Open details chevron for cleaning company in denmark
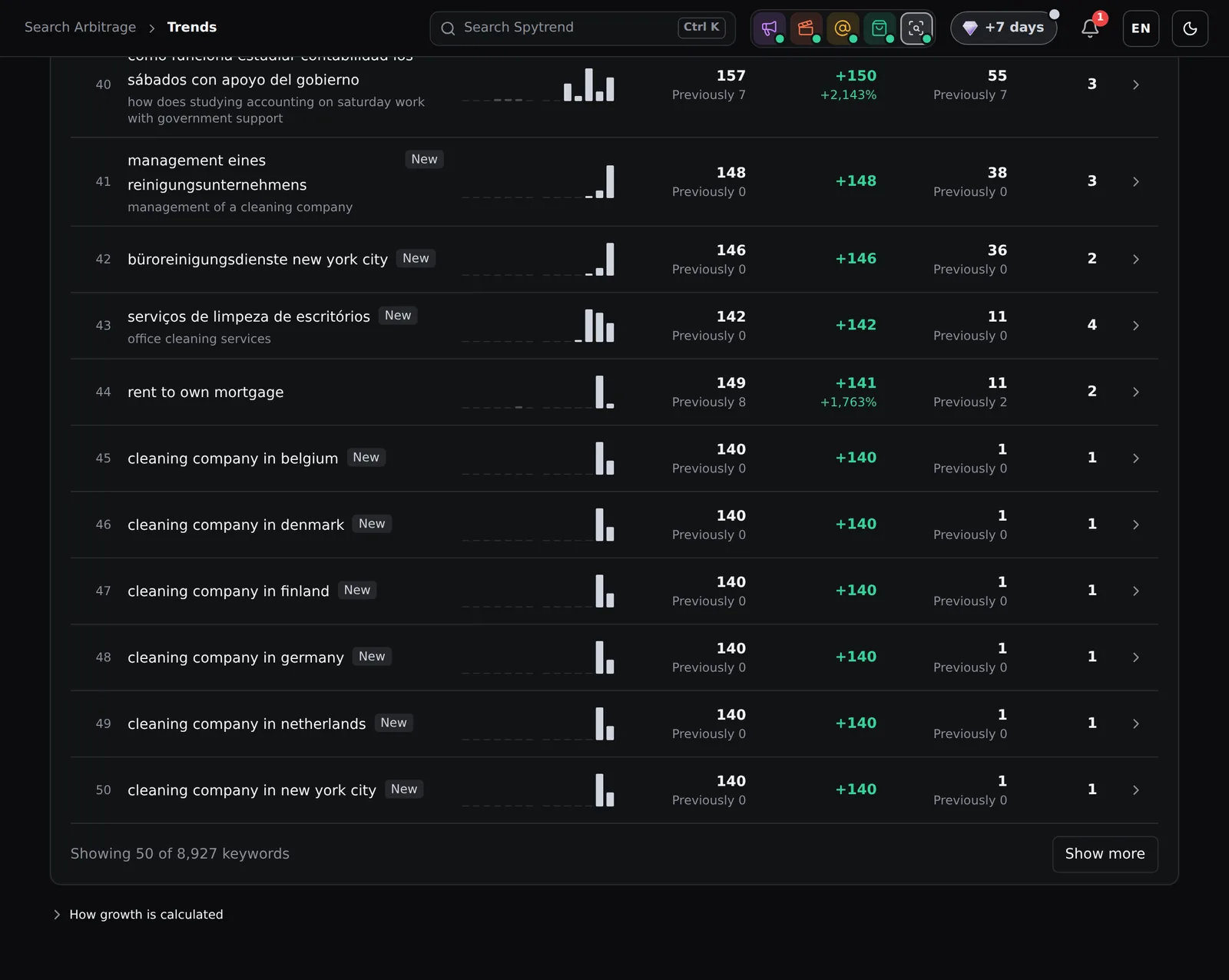Screen dimensions: 1229x980 click(x=1135, y=525)
